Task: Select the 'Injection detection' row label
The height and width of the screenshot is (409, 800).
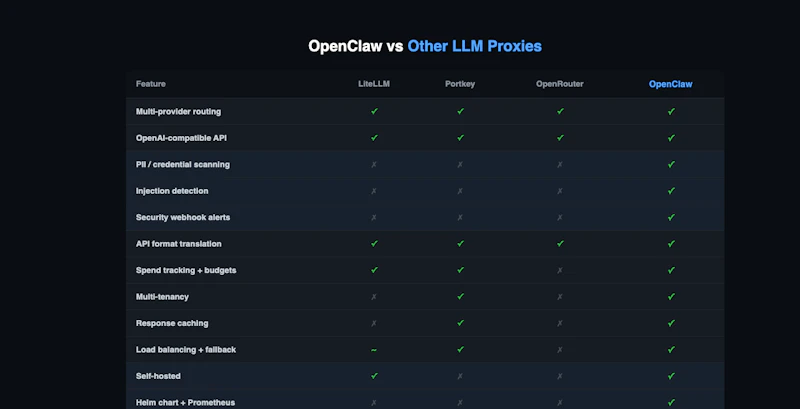Action: click(172, 191)
